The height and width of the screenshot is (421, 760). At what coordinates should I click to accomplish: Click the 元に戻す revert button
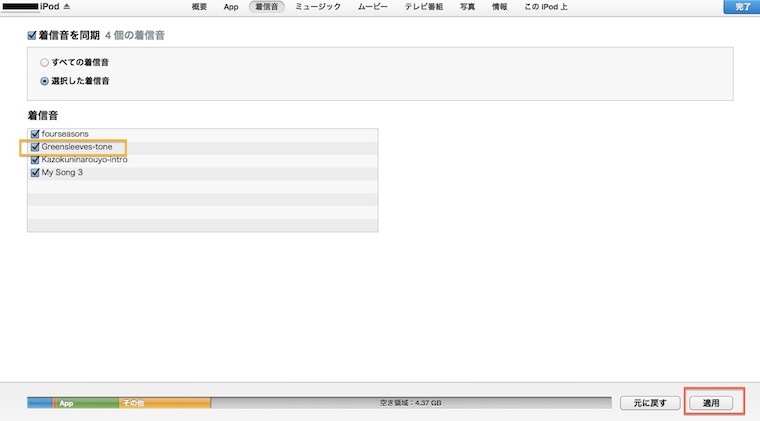tap(648, 403)
